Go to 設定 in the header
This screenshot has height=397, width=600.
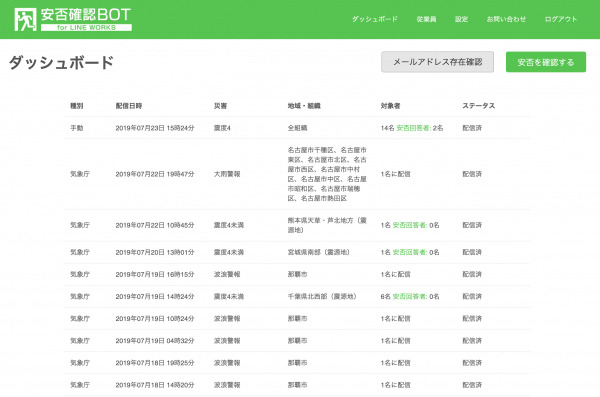461,19
